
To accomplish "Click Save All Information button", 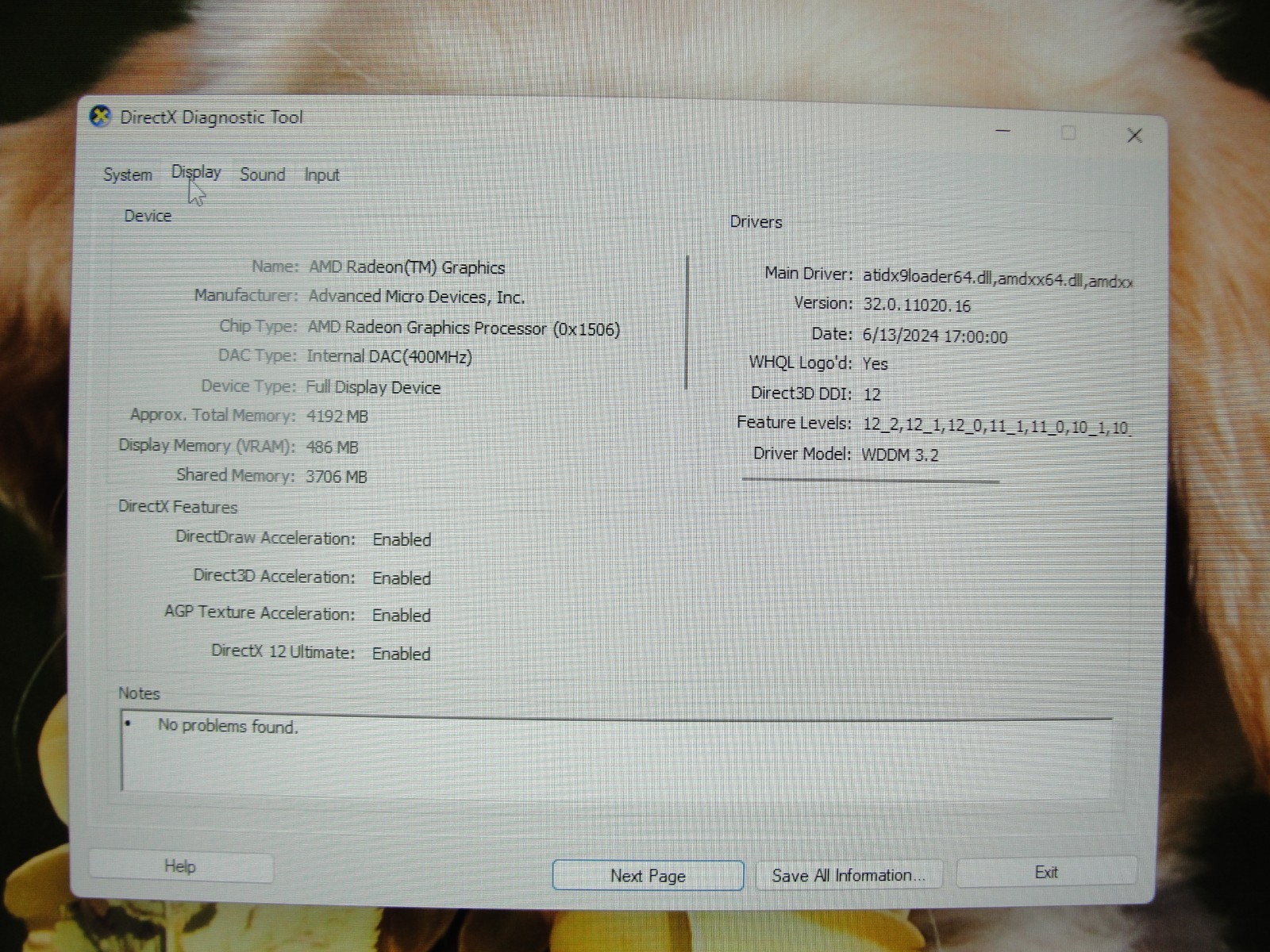I will (x=849, y=875).
